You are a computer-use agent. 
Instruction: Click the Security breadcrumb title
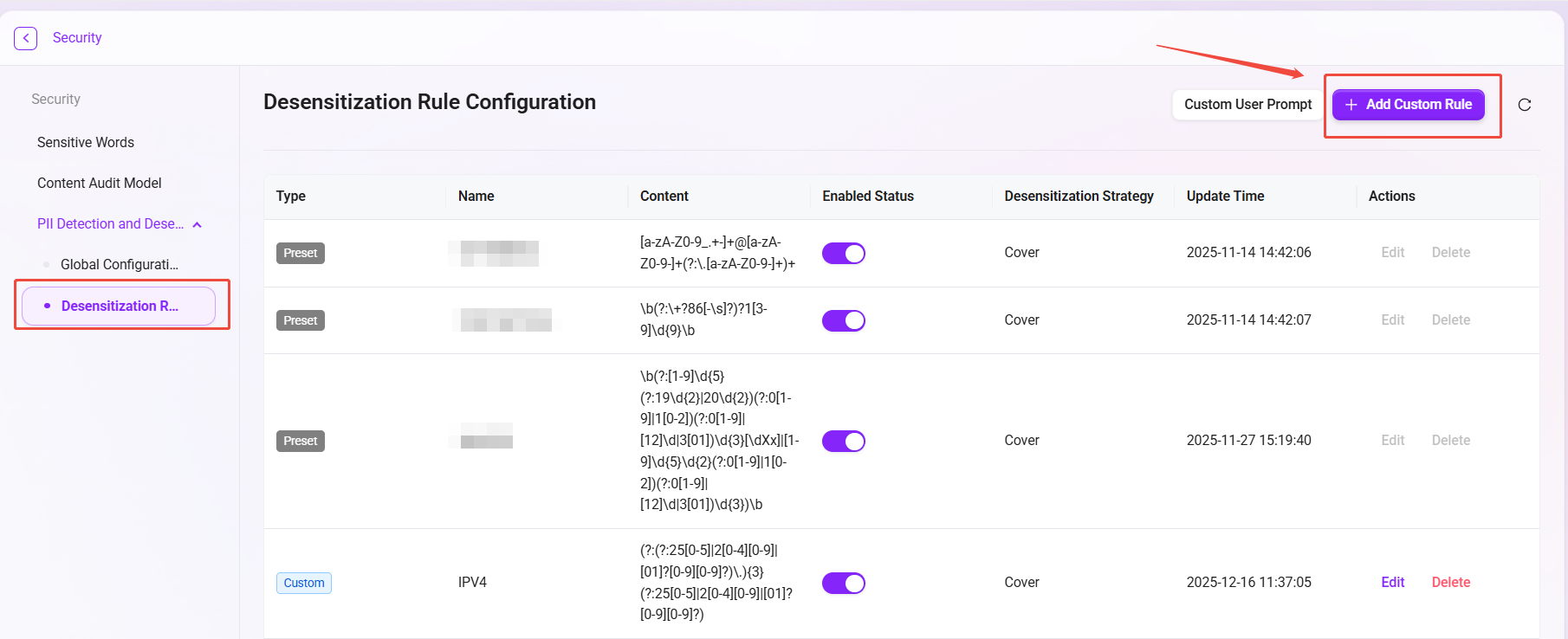pyautogui.click(x=77, y=38)
